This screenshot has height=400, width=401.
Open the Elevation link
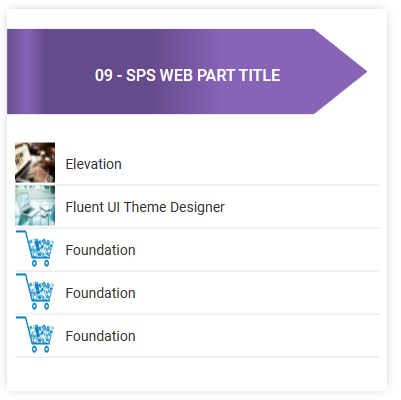click(93, 164)
